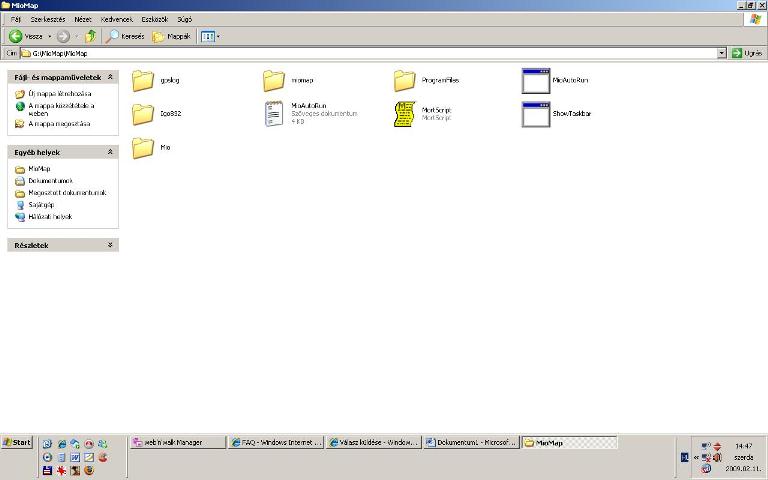This screenshot has height=480, width=768.
Task: Open the Szerkesztés menu
Action: coord(48,20)
